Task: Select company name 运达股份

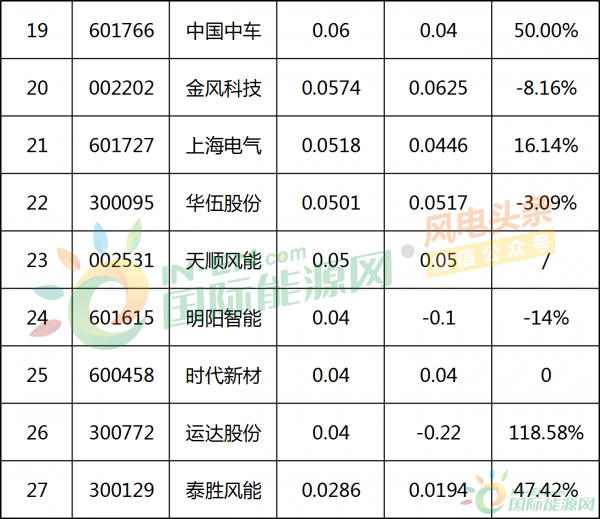Action: 223,433
